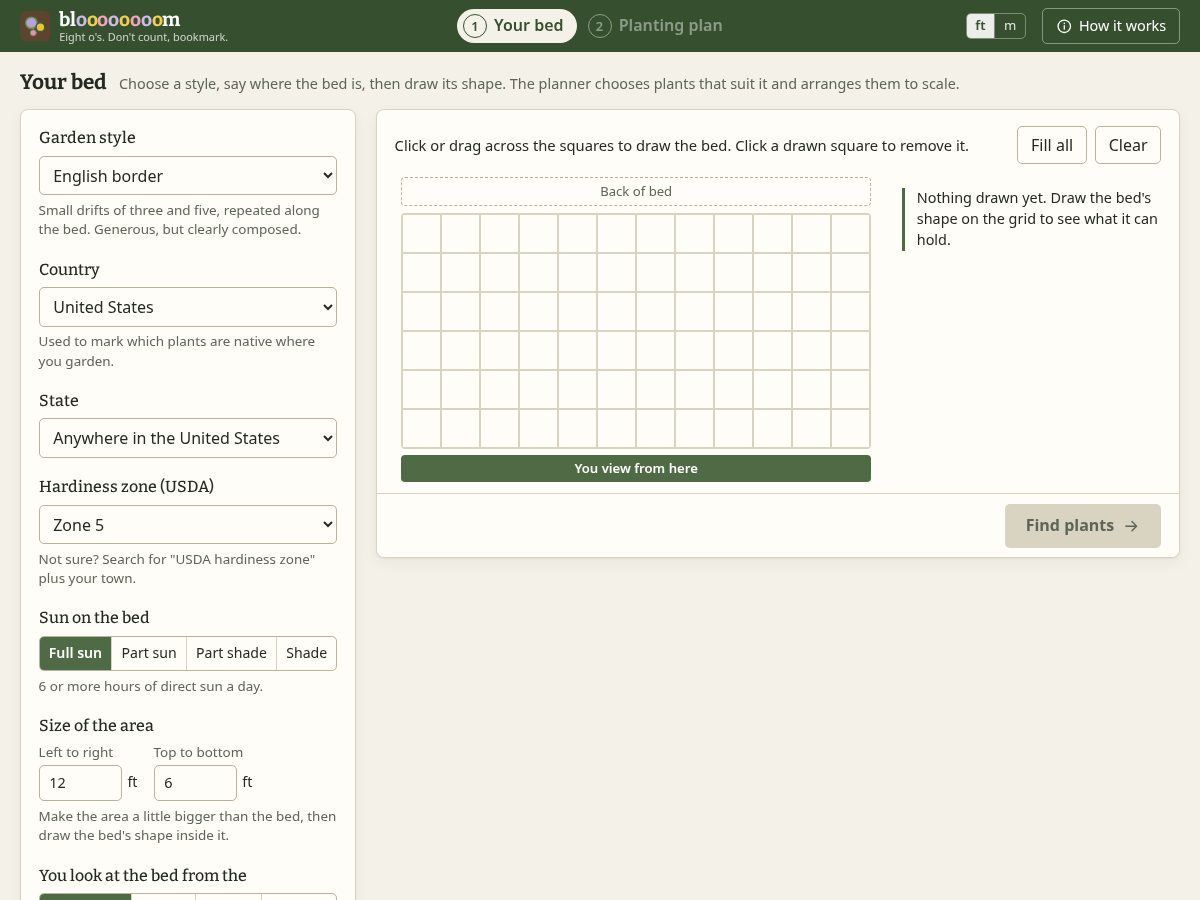Click the Top to bottom size field
Image resolution: width=1200 pixels, height=900 pixels.
[x=195, y=783]
